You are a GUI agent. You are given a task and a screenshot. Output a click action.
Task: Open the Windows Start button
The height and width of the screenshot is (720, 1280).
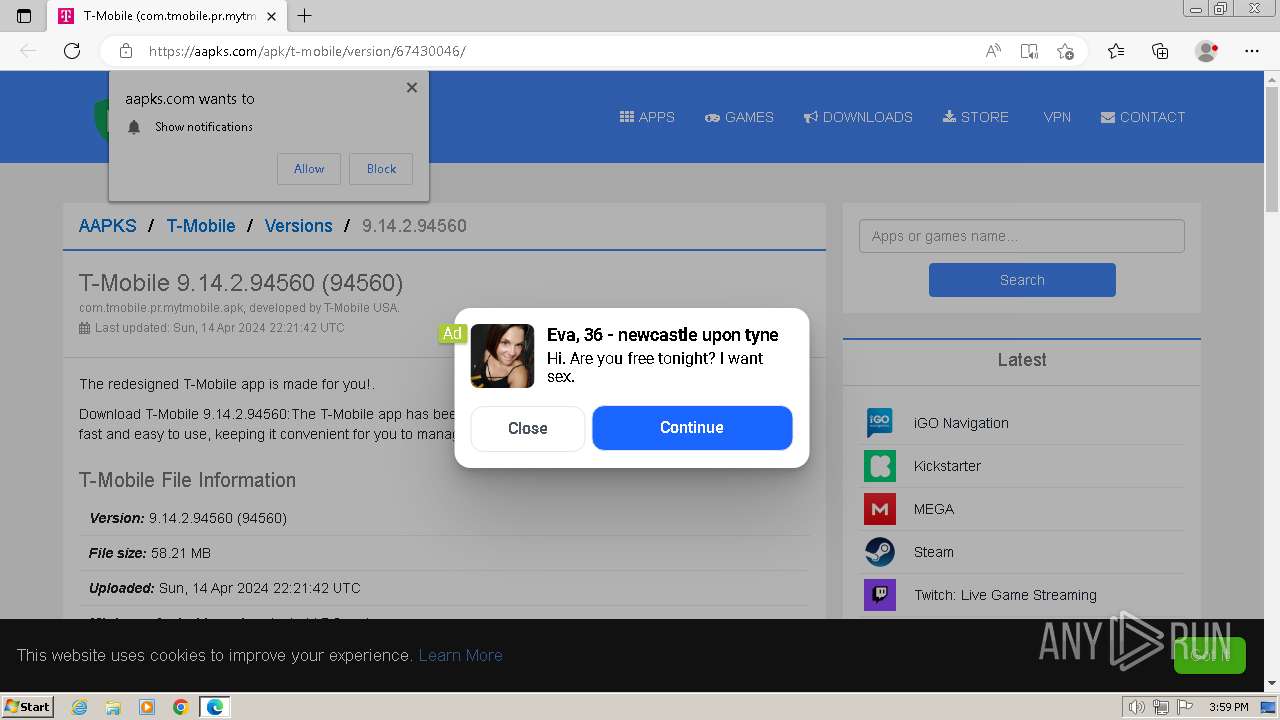point(27,706)
